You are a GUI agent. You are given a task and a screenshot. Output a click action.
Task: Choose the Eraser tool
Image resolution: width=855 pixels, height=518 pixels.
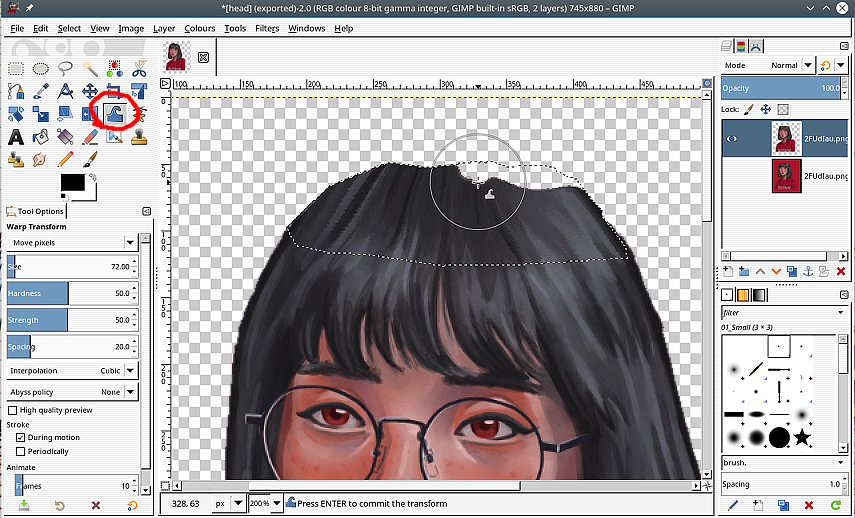click(90, 137)
